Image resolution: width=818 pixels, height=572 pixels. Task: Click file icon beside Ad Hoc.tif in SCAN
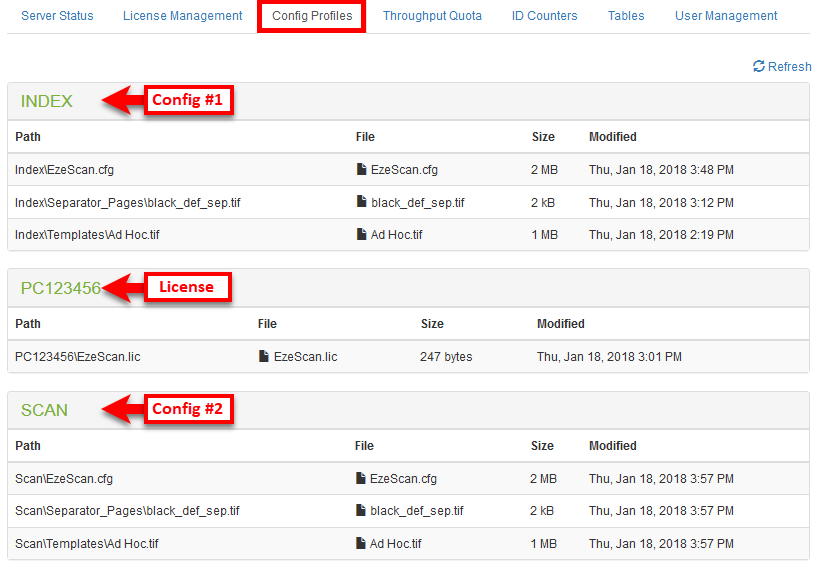click(362, 544)
